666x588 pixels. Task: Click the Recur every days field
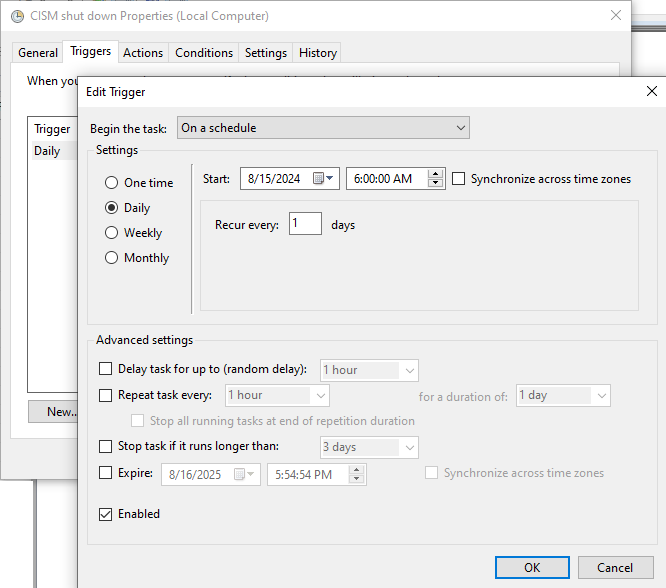305,225
